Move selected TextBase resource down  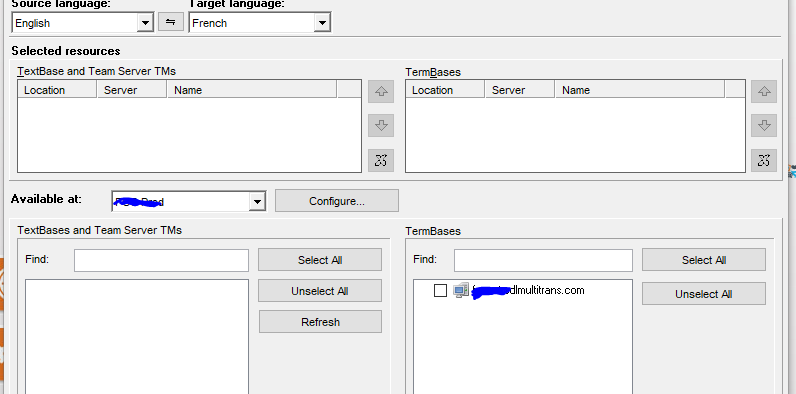(381, 125)
